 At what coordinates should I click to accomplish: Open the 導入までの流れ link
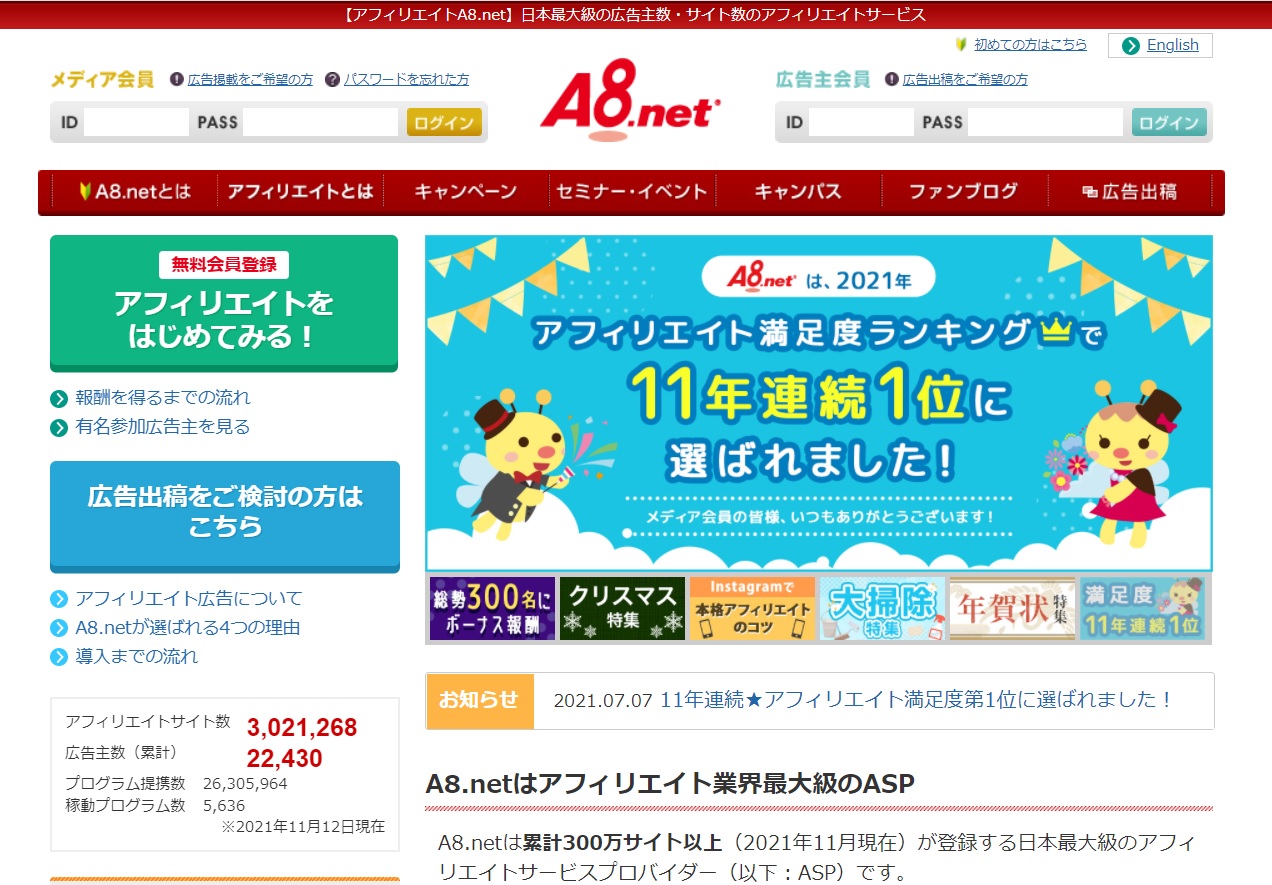coord(137,656)
